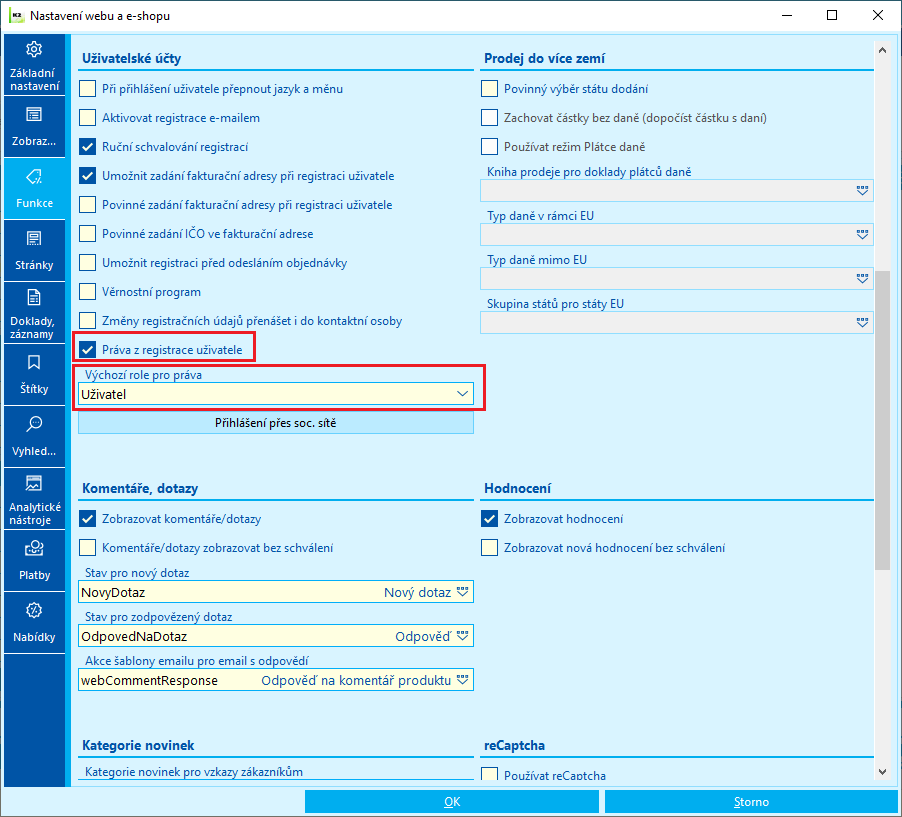Confirm settings with OK button

coord(452,801)
